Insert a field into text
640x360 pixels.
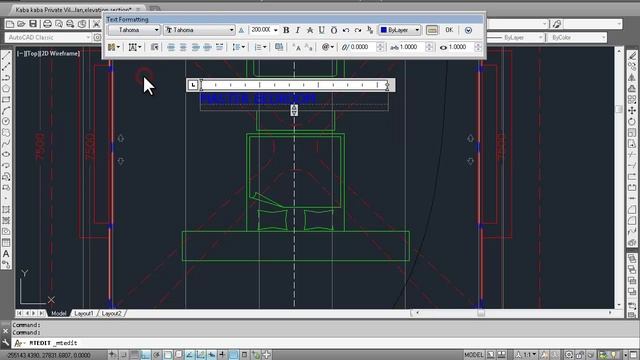pyautogui.click(x=279, y=47)
